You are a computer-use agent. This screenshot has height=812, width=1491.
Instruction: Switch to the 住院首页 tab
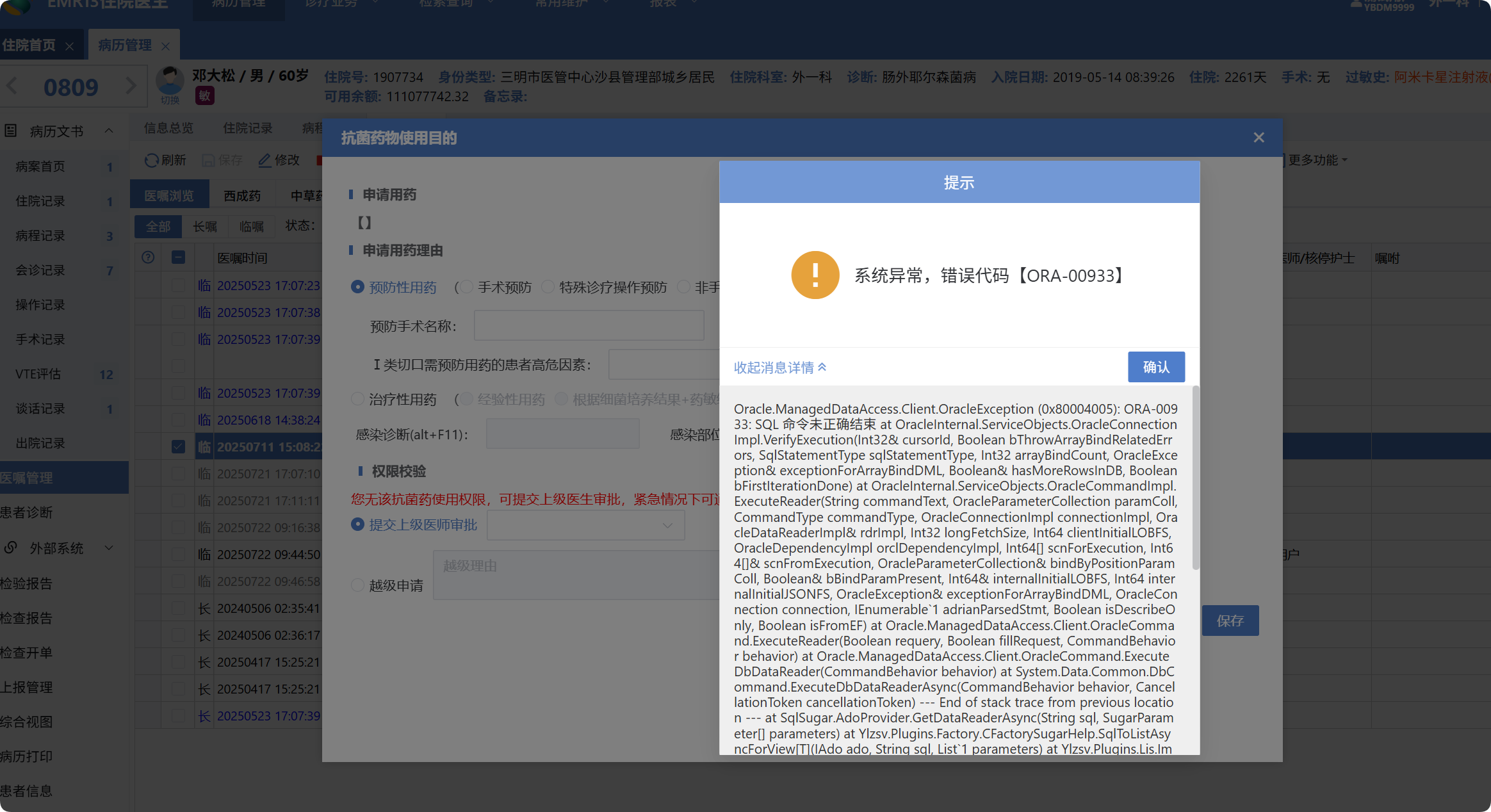click(29, 45)
